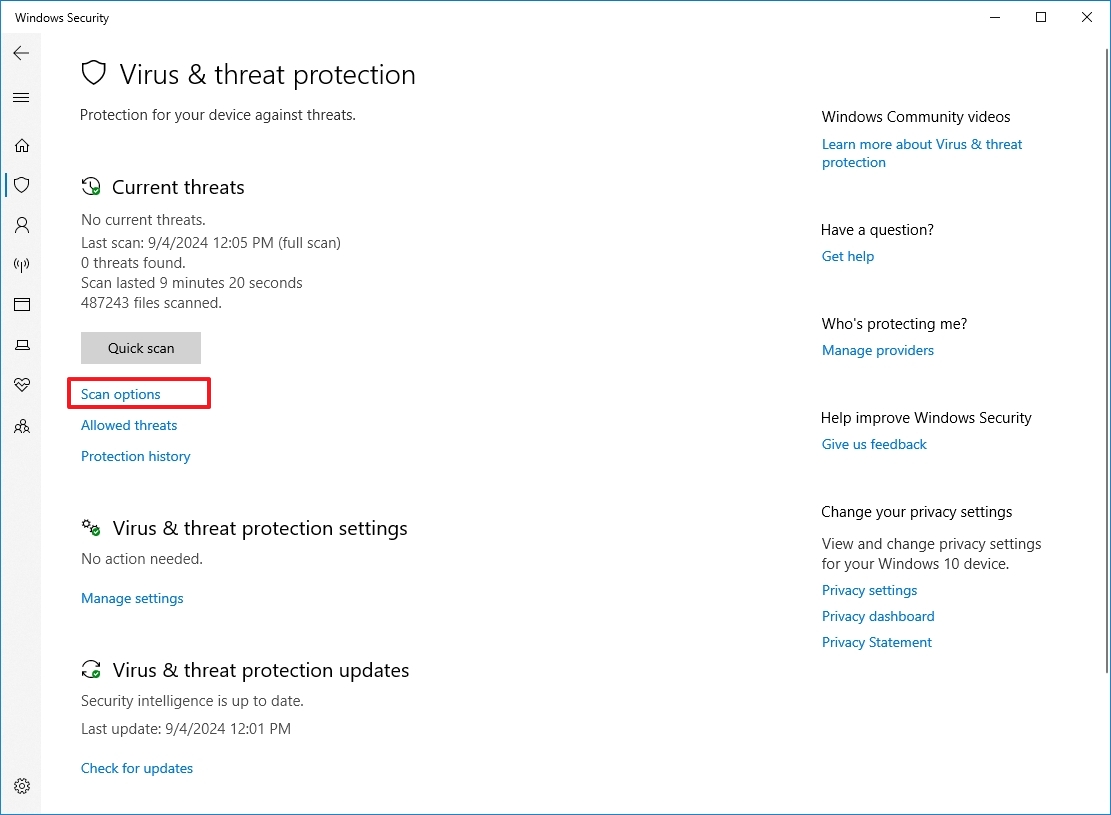
Task: Open the Home sidebar icon
Action: 22,146
